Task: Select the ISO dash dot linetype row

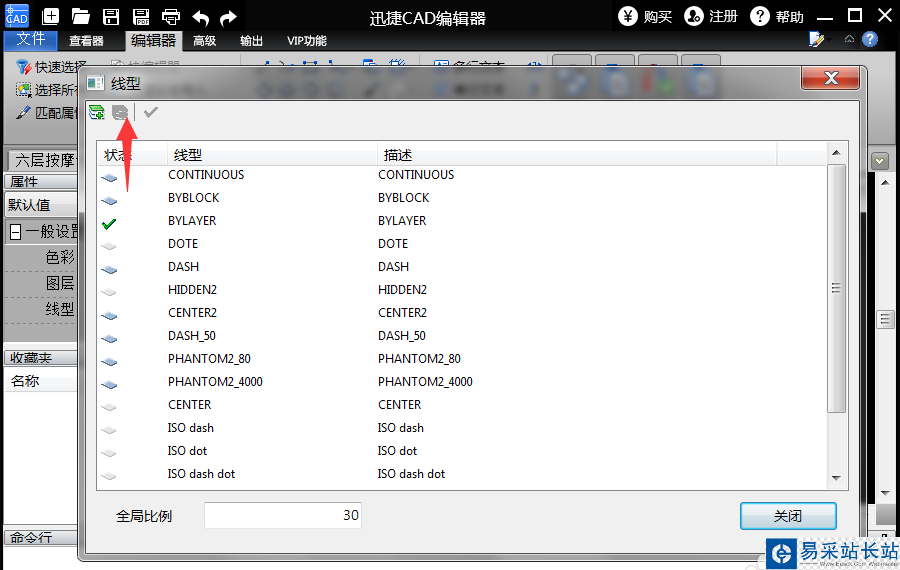Action: 462,474
